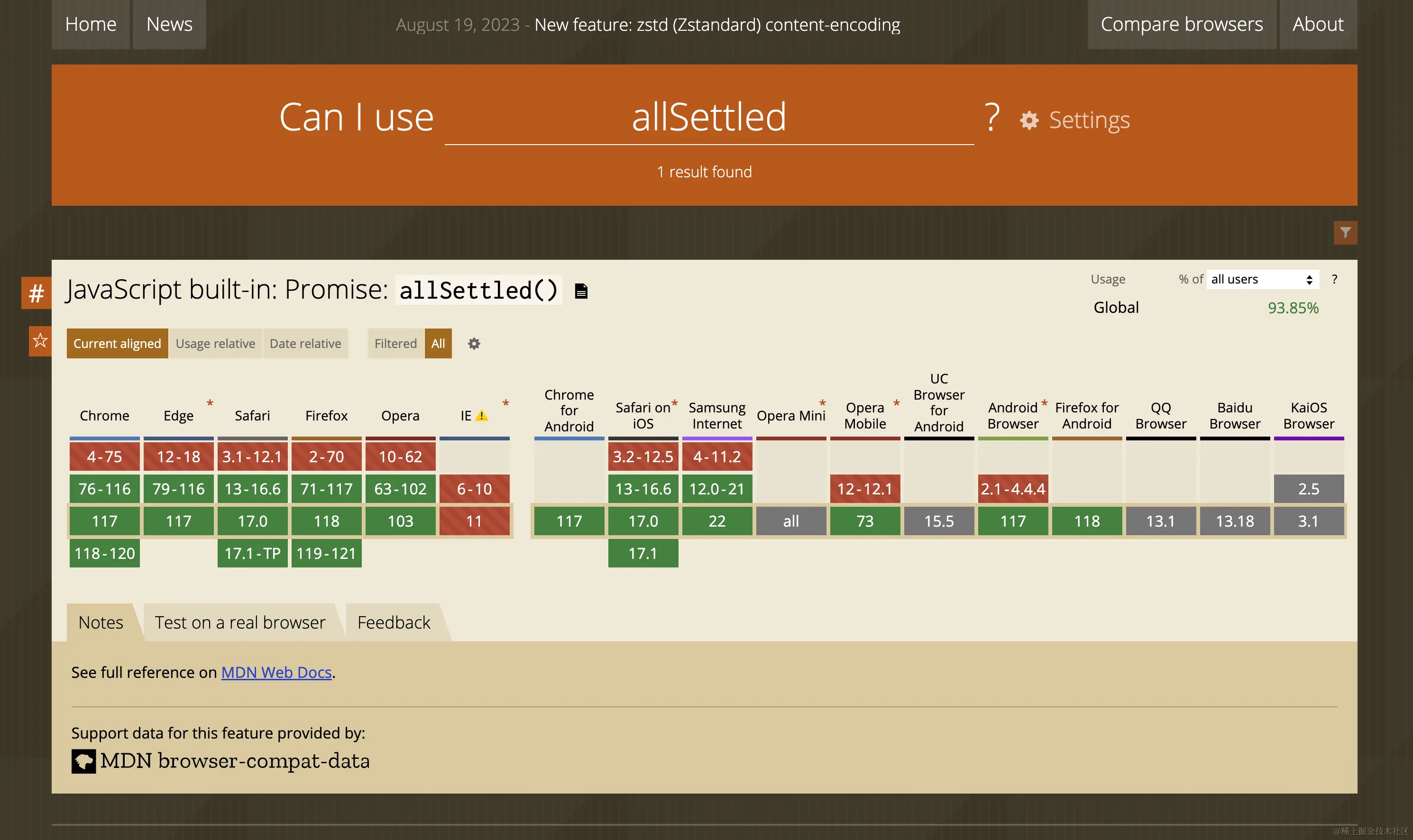Toggle the Filtered browsers view
Screen dimensions: 1413x840
395,344
